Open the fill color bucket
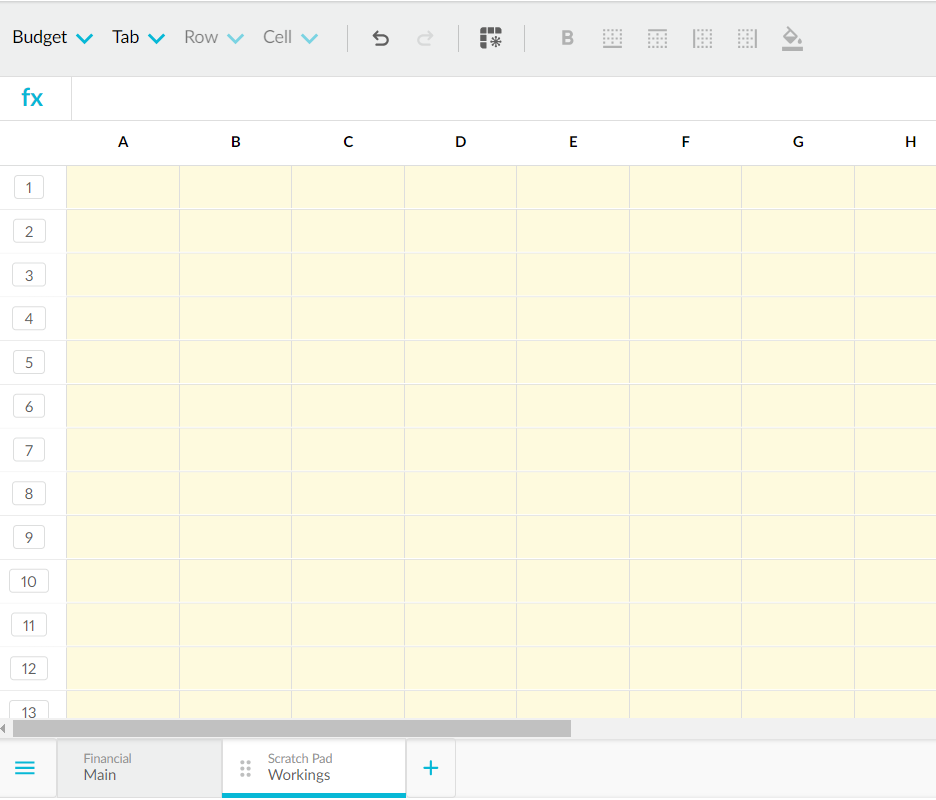The height and width of the screenshot is (800, 936). click(792, 39)
